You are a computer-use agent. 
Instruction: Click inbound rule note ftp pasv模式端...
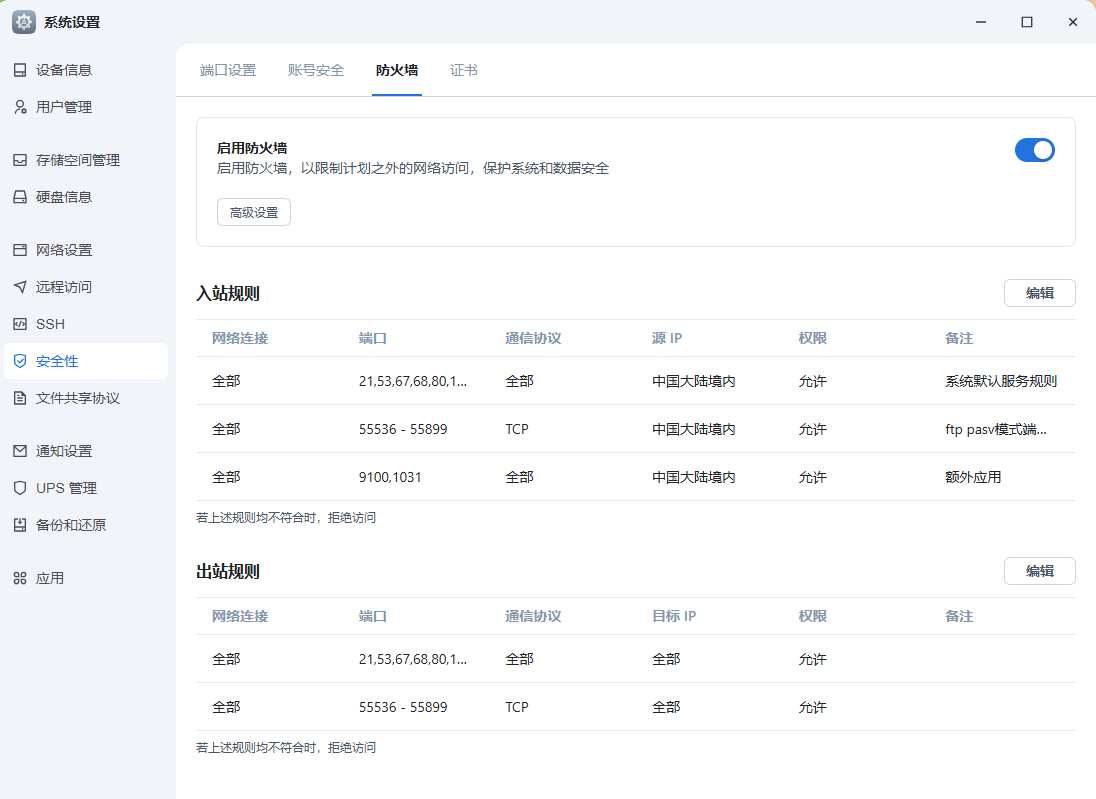[995, 430]
